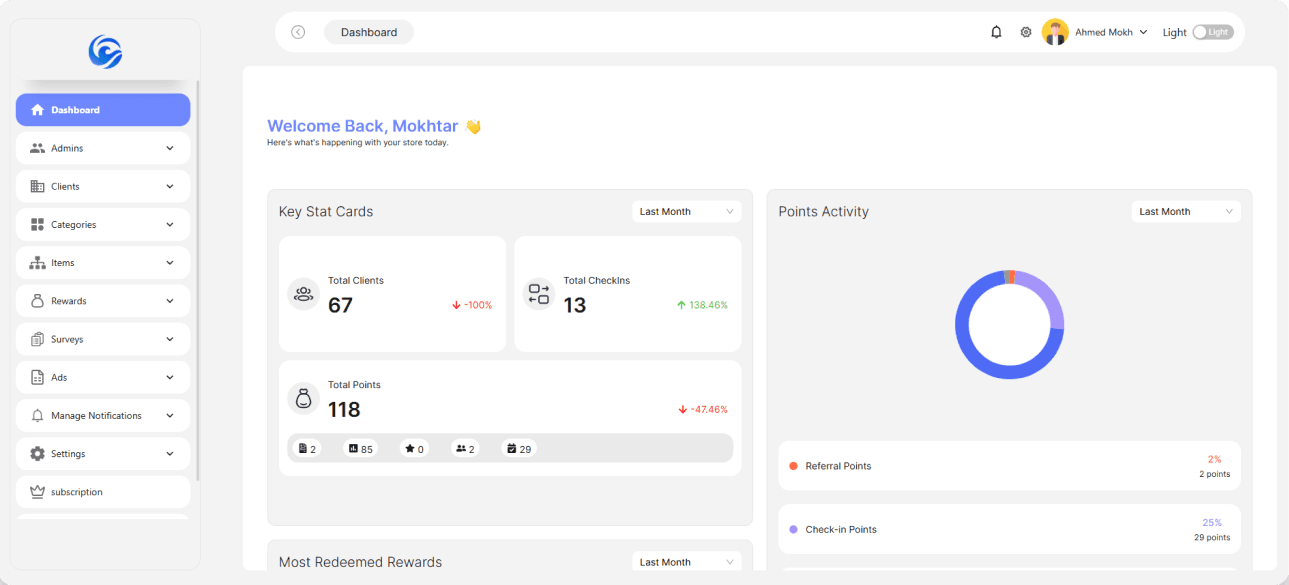Open the Points Activity Last Month dropdown
This screenshot has width=1289, height=585.
1186,211
